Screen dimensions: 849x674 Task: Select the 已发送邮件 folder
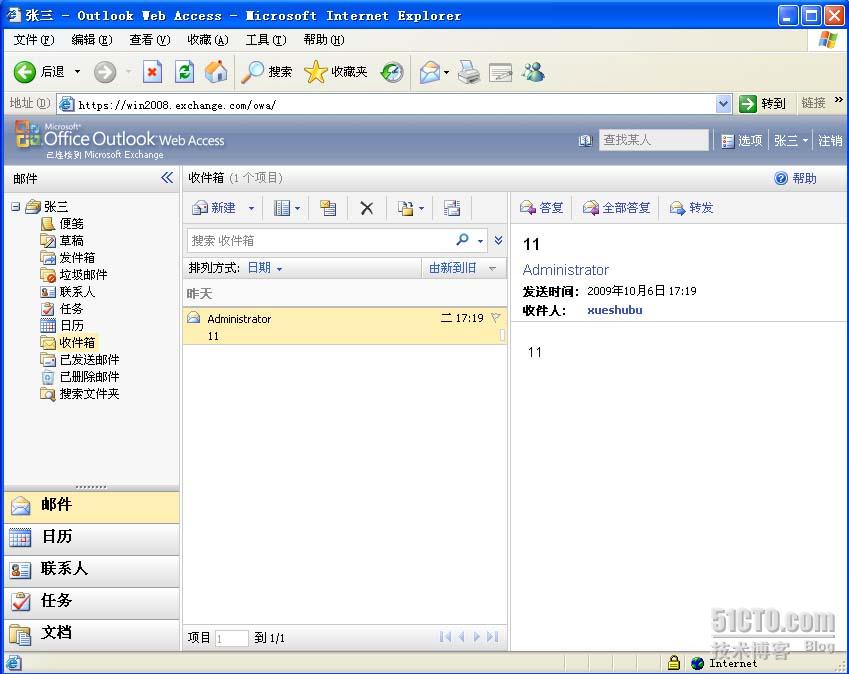tap(80, 359)
